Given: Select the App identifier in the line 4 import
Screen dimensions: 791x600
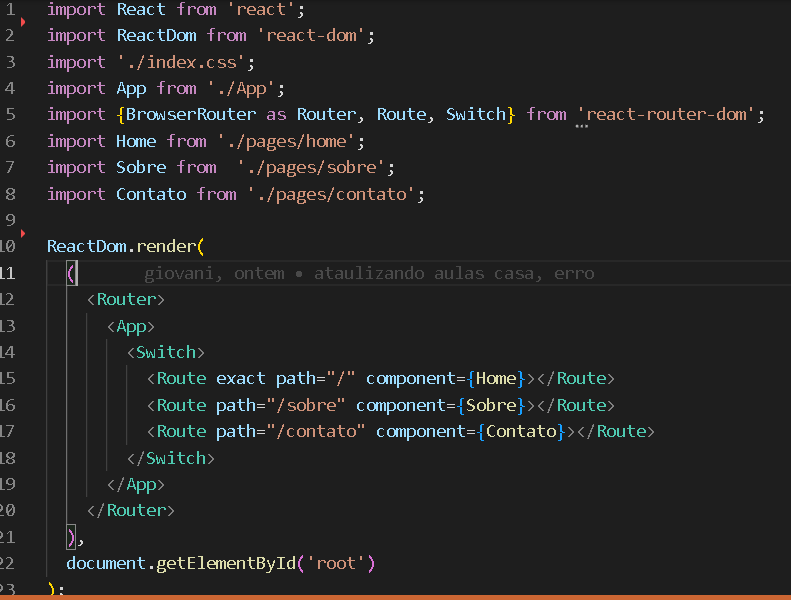Looking at the screenshot, I should click(131, 89).
